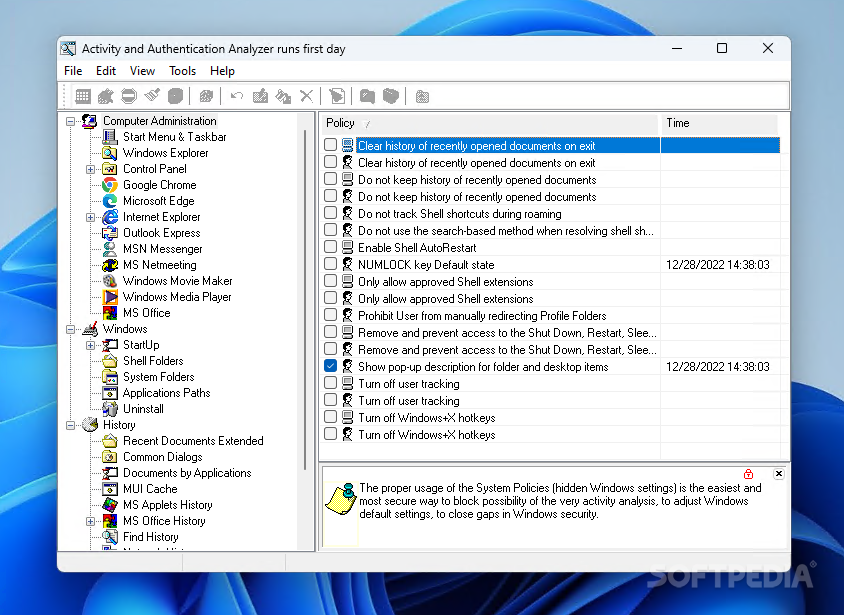Select Windows Explorer tree item
The image size is (844, 615).
click(166, 153)
